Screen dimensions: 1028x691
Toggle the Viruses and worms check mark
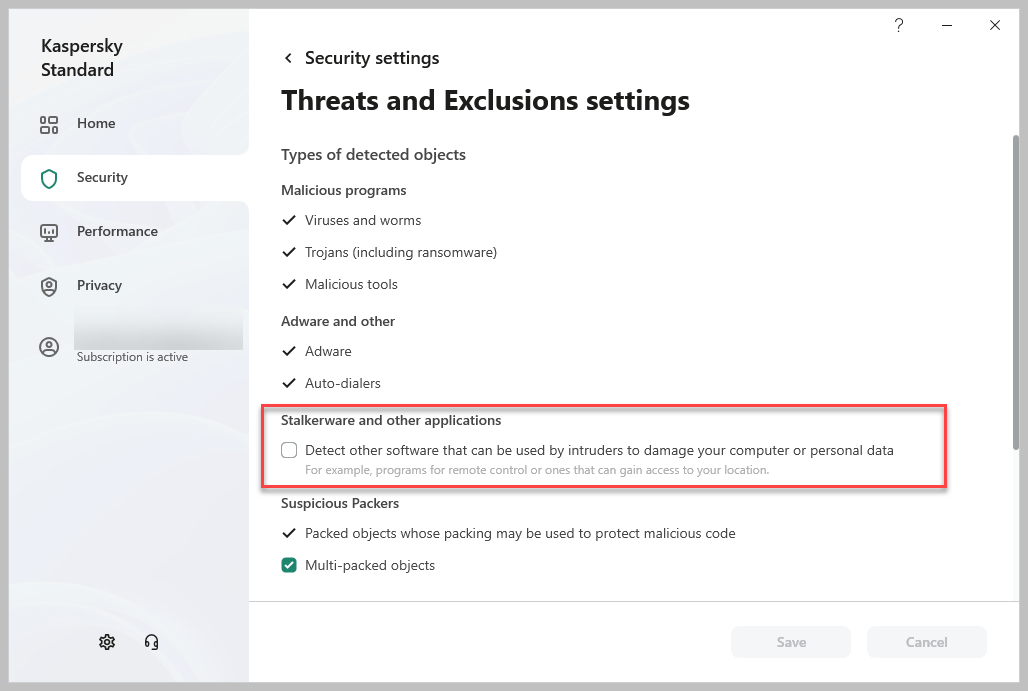pyautogui.click(x=289, y=220)
